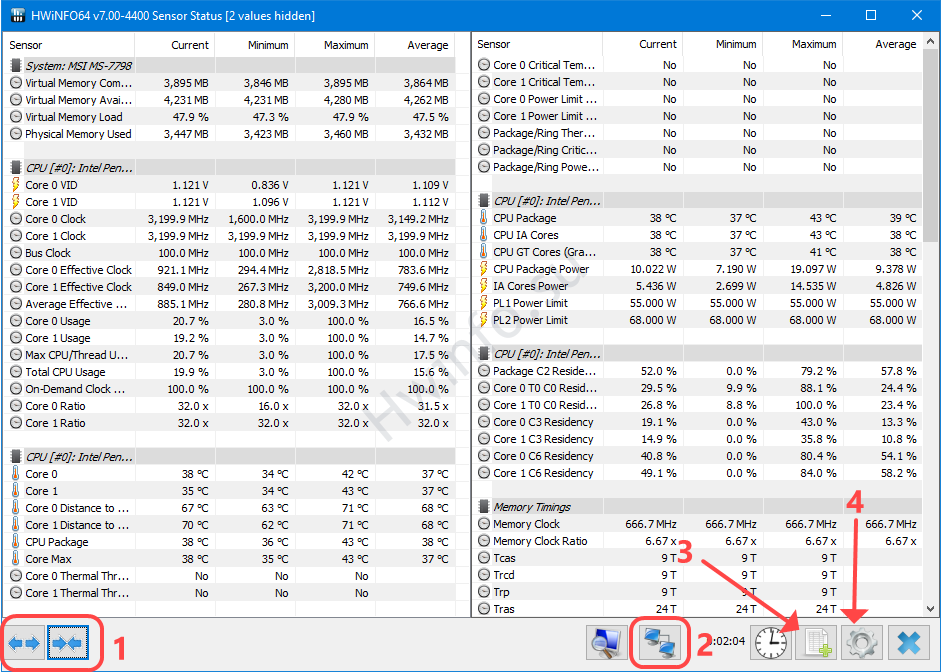Select the Total CPU Usage row
The width and height of the screenshot is (941, 672).
pos(65,372)
